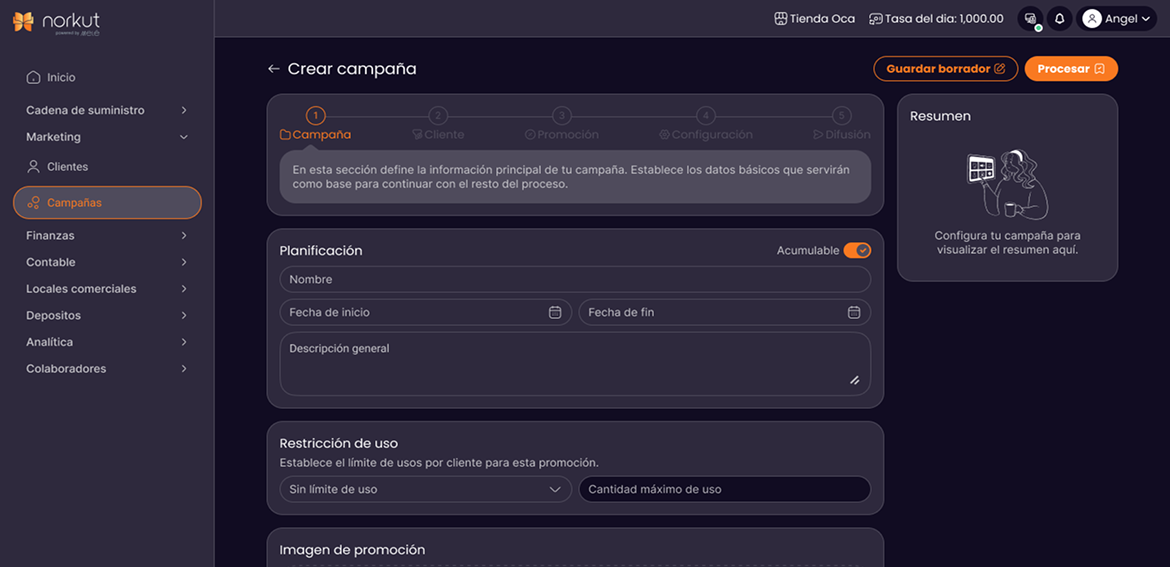Focus the Descripción general textarea
1170x567 pixels.
click(x=575, y=363)
